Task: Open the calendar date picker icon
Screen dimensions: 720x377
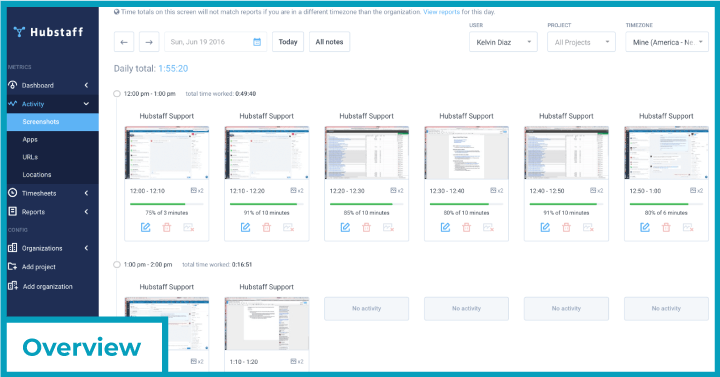Action: pos(257,42)
